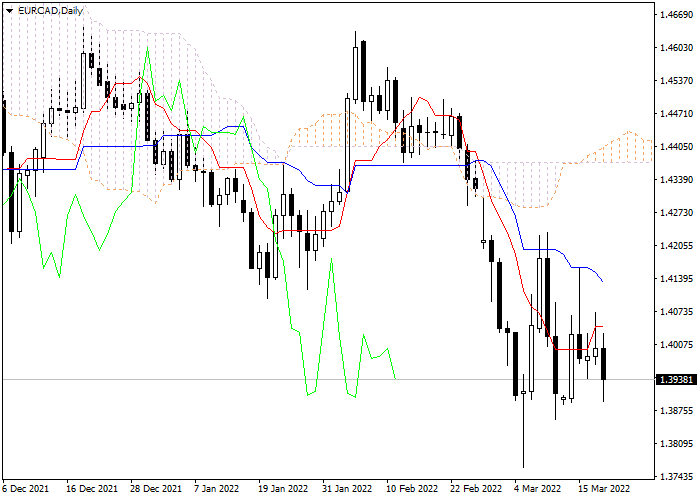Viewport: 700px width, 500px height.
Task: Click price level 1.44050 on the scale
Action: (x=676, y=147)
